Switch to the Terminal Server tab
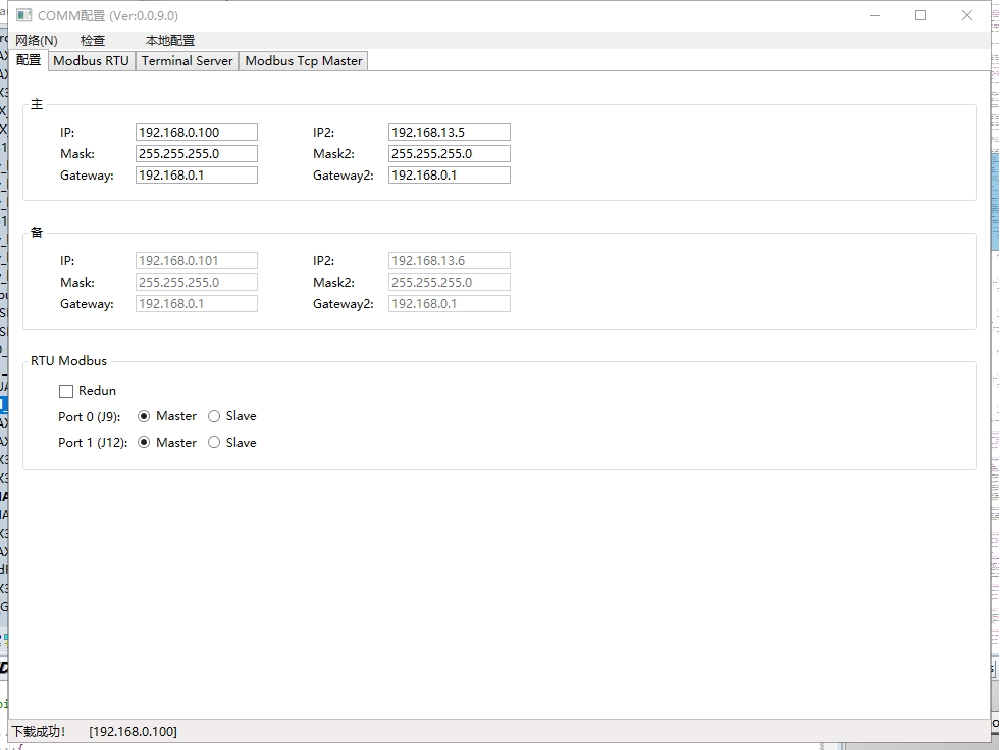 [187, 61]
